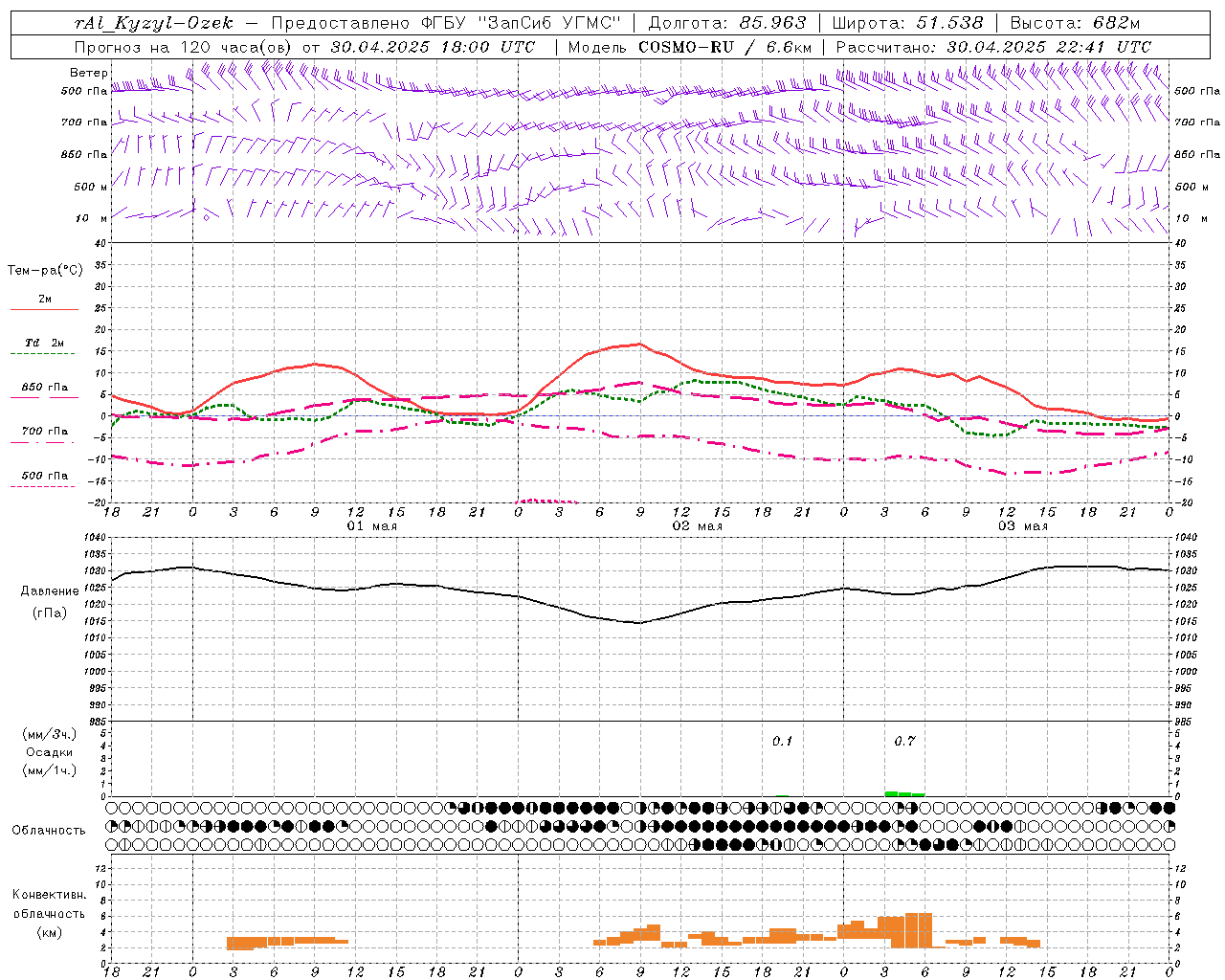Click the 0.1 precipitation amount
Viewport: 1225px width, 980px height.
tap(782, 742)
